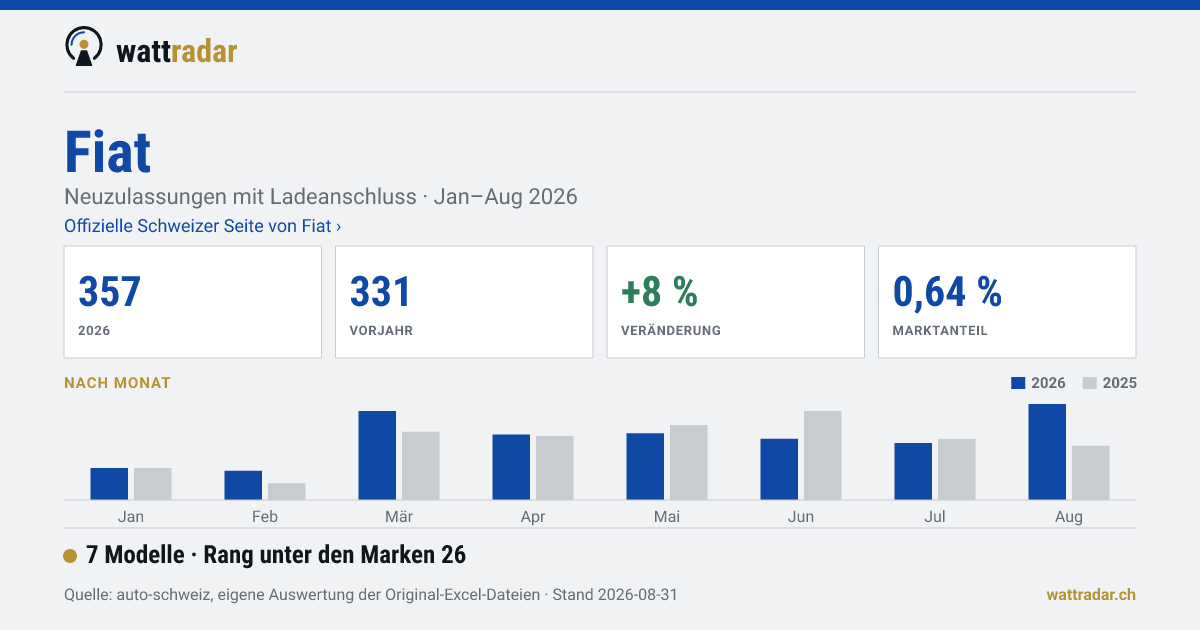Open the Offizielle Schweizer Seite von Fiat link
The image size is (1200, 630).
coord(202,226)
